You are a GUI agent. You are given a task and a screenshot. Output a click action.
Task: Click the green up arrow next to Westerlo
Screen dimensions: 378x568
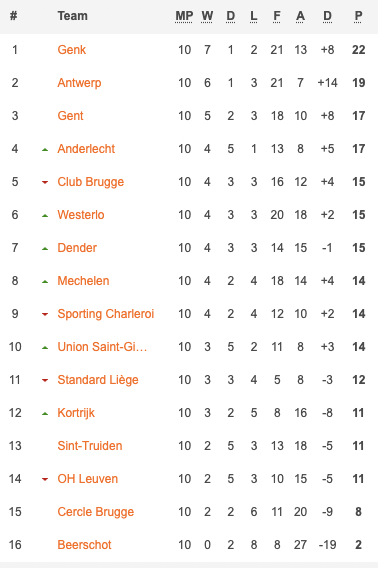tap(45, 216)
